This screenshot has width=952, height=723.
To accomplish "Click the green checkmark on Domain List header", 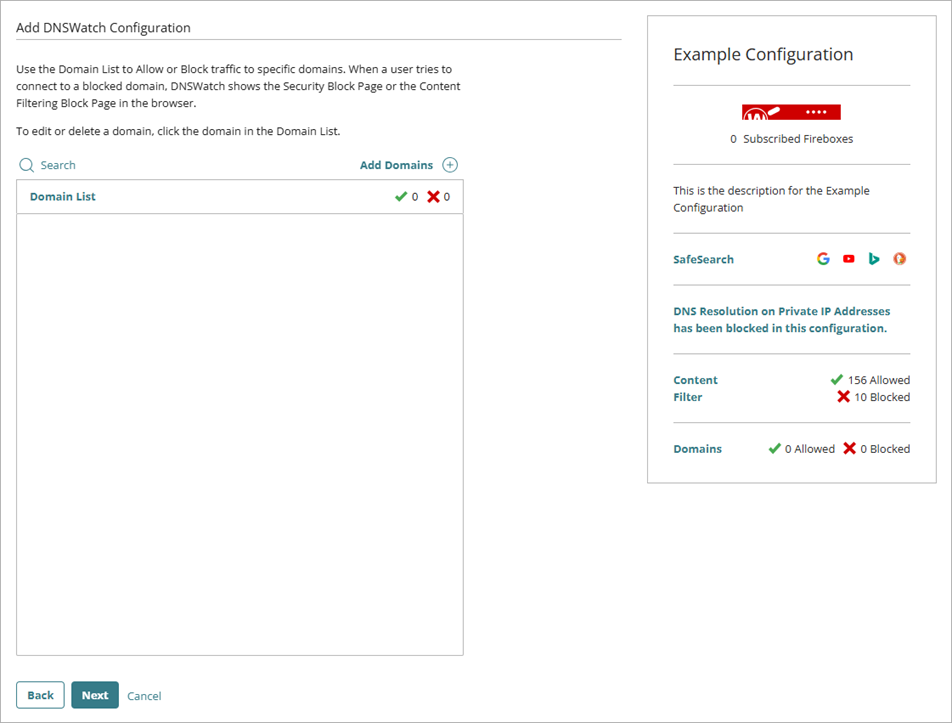I will tap(402, 196).
